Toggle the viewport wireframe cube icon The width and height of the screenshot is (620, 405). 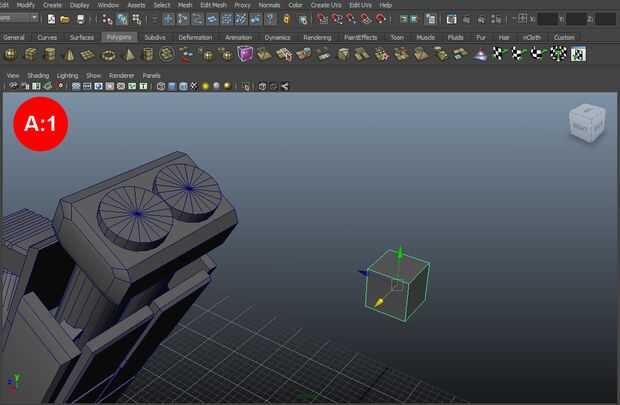161,86
